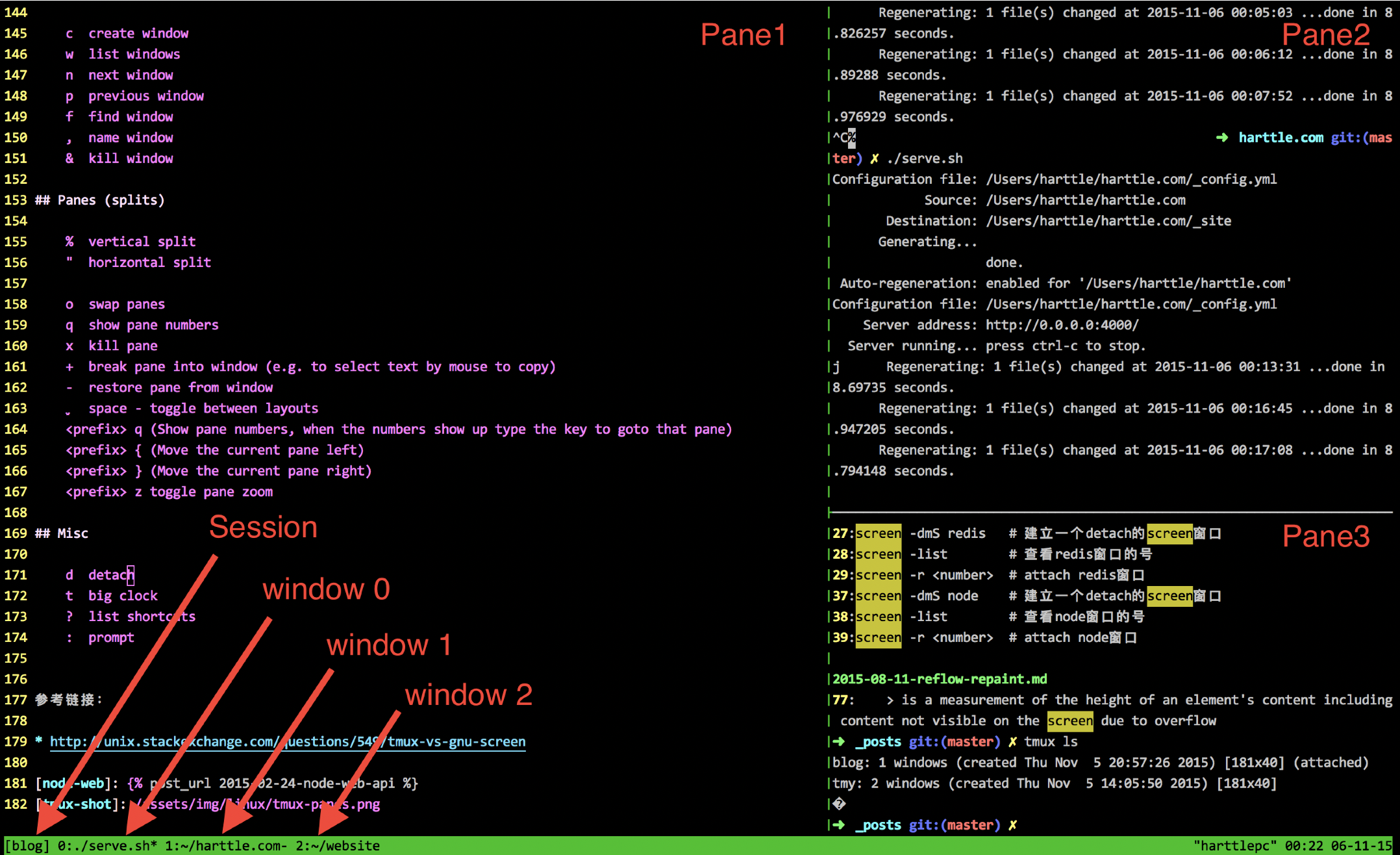Click the replacement-character glyph in Pane3
The width and height of the screenshot is (1400, 855).
(839, 804)
